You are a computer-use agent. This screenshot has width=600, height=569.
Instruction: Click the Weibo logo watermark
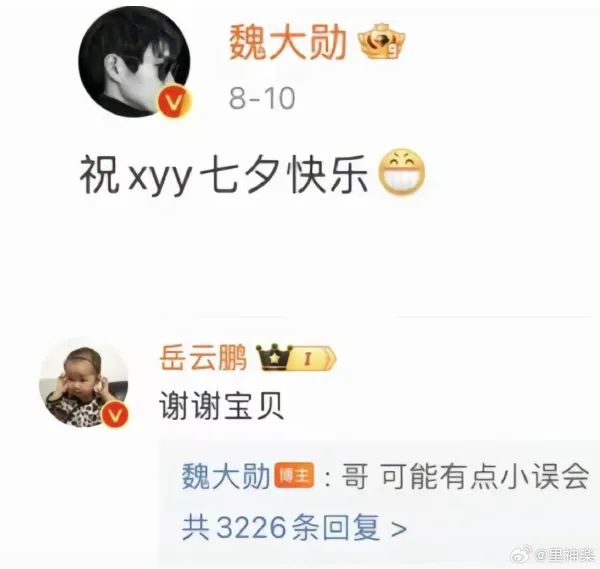[522, 555]
